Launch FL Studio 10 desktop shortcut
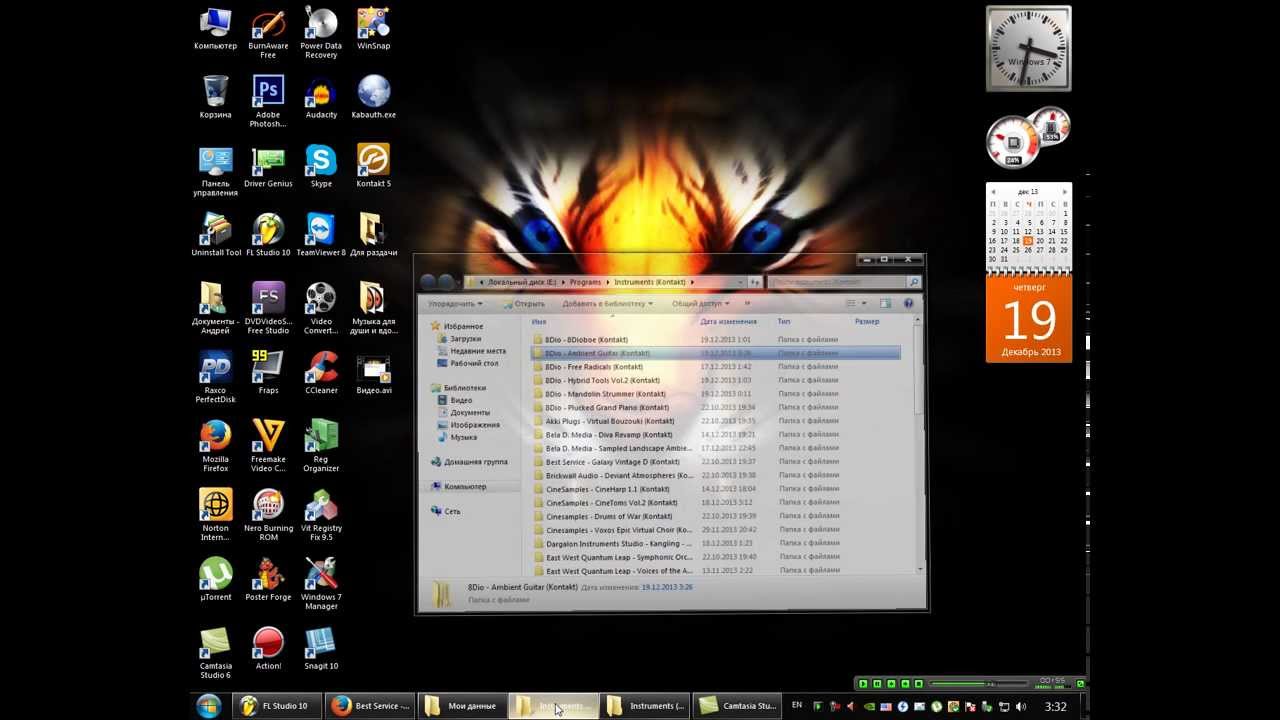Screen dimensions: 1280x720 (x=268, y=235)
